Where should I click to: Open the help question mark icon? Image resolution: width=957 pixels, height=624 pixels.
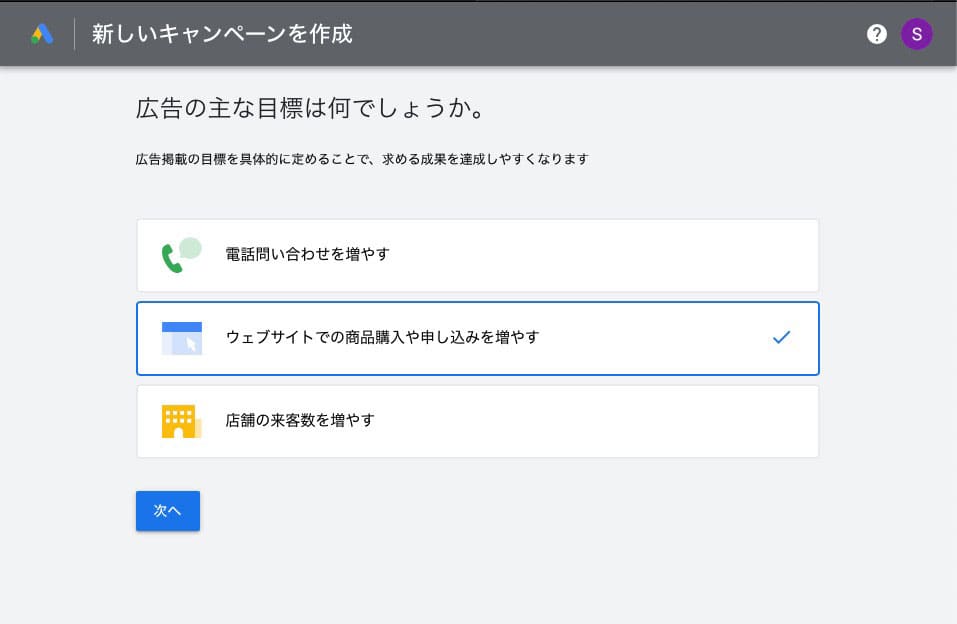click(x=877, y=34)
